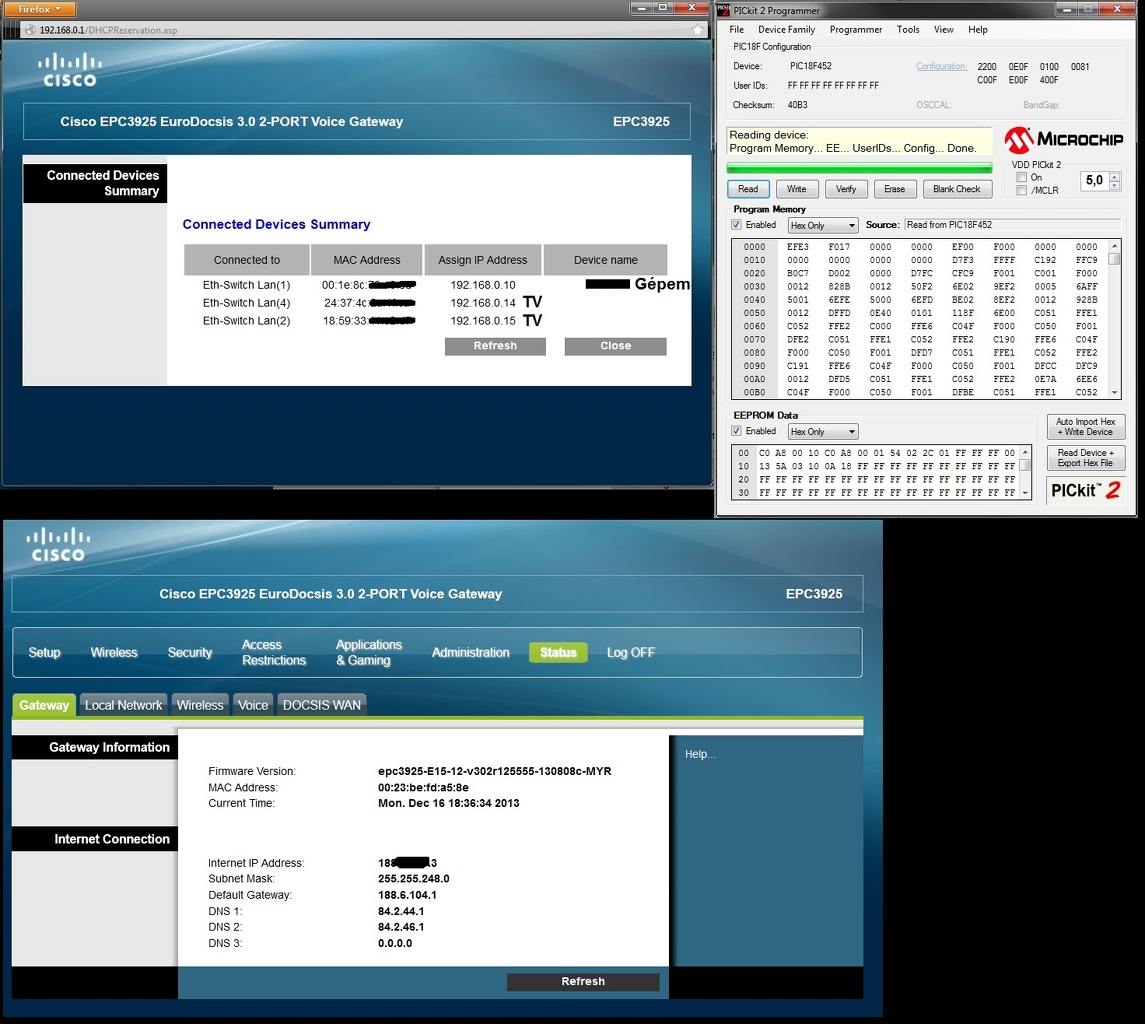Screen dimensions: 1145x1024
Task: Open the Tools menu in PICkit 2
Action: [x=908, y=29]
